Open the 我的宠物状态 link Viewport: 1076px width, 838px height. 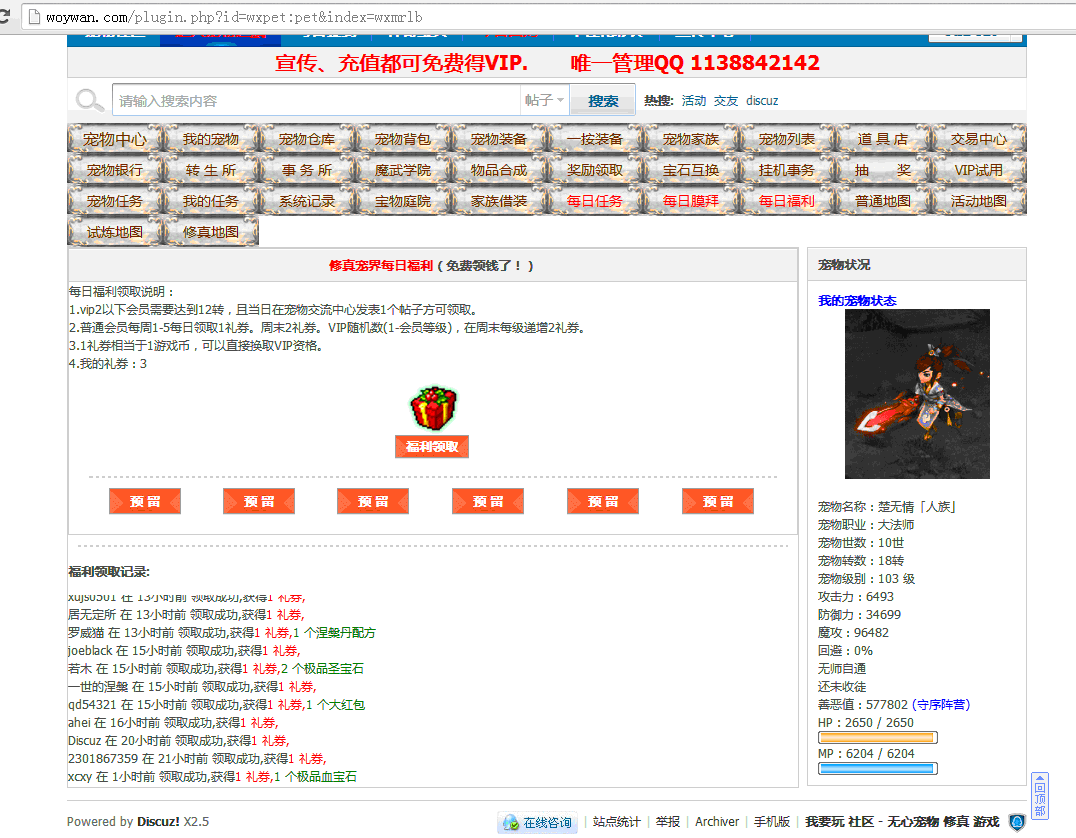pos(857,301)
